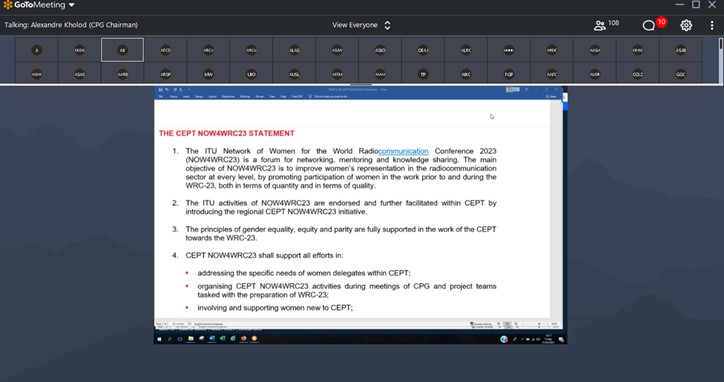Viewport: 724px width, 382px height.
Task: Click THE CEPT NOW4WRC23 STATEMENT heading
Action: pos(227,133)
